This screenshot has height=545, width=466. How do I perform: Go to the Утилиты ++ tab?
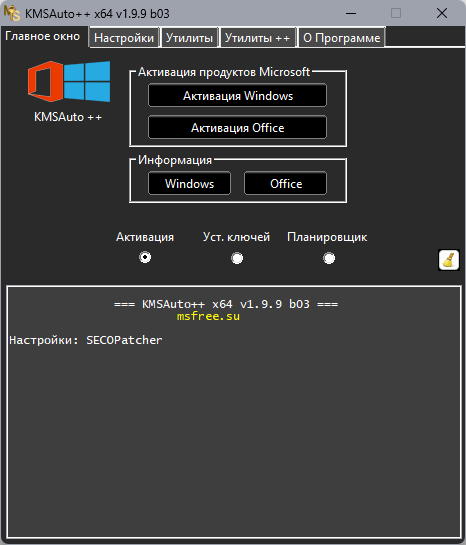click(x=257, y=38)
